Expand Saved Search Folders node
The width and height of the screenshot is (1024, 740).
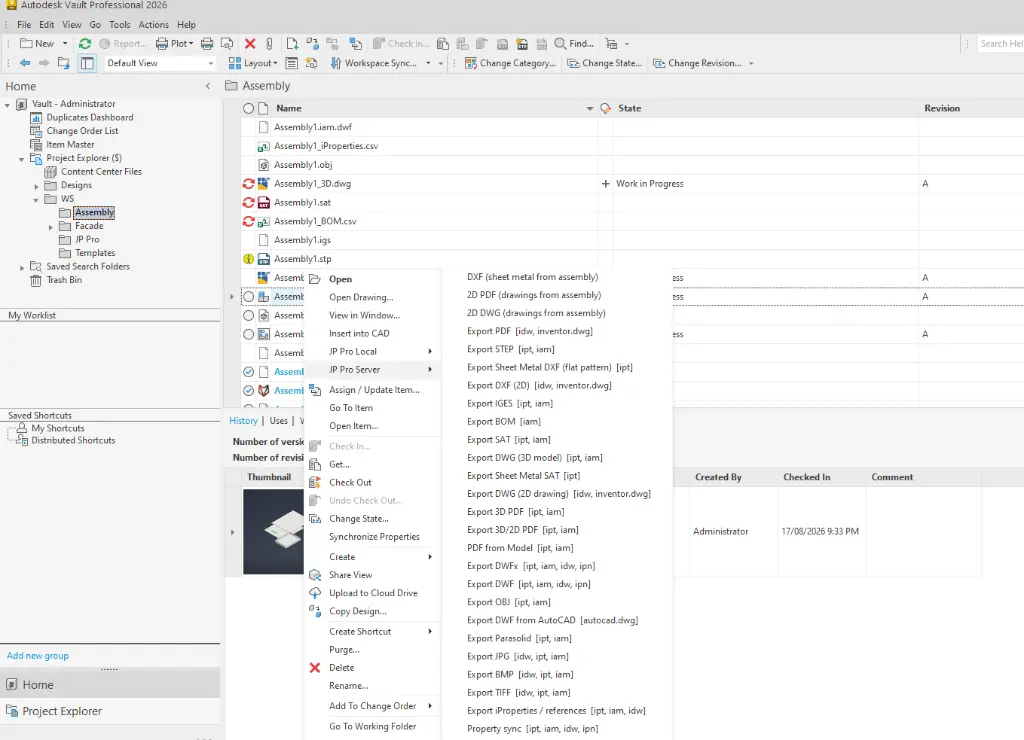pyautogui.click(x=22, y=267)
